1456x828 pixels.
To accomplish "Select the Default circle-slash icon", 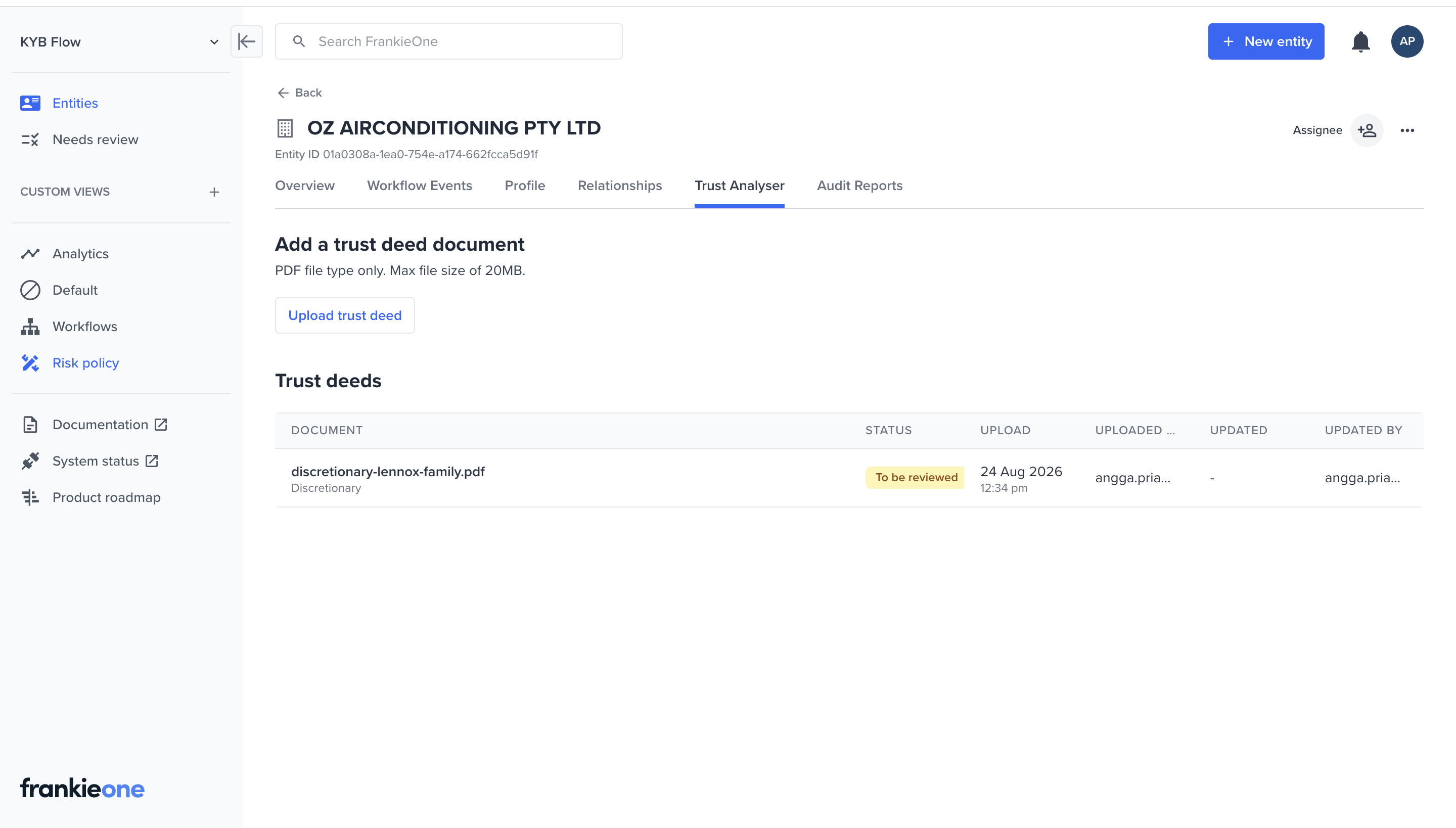I will pos(30,290).
